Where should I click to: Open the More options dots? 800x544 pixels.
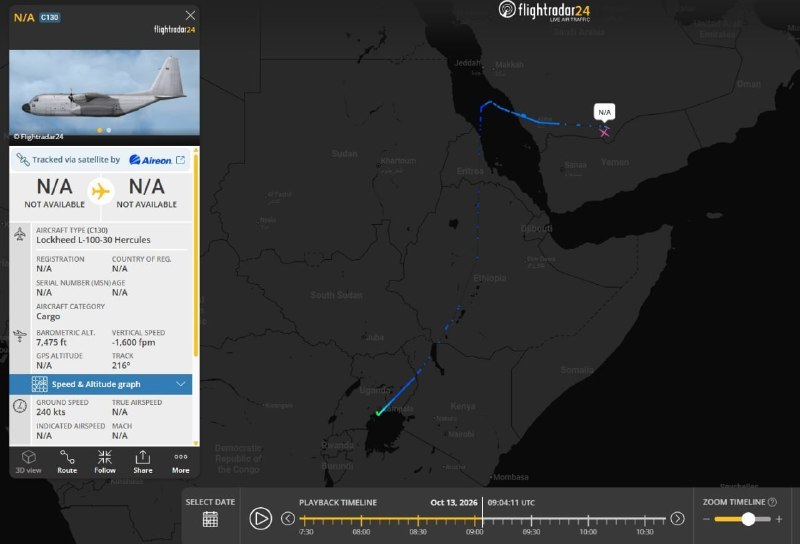click(x=181, y=457)
